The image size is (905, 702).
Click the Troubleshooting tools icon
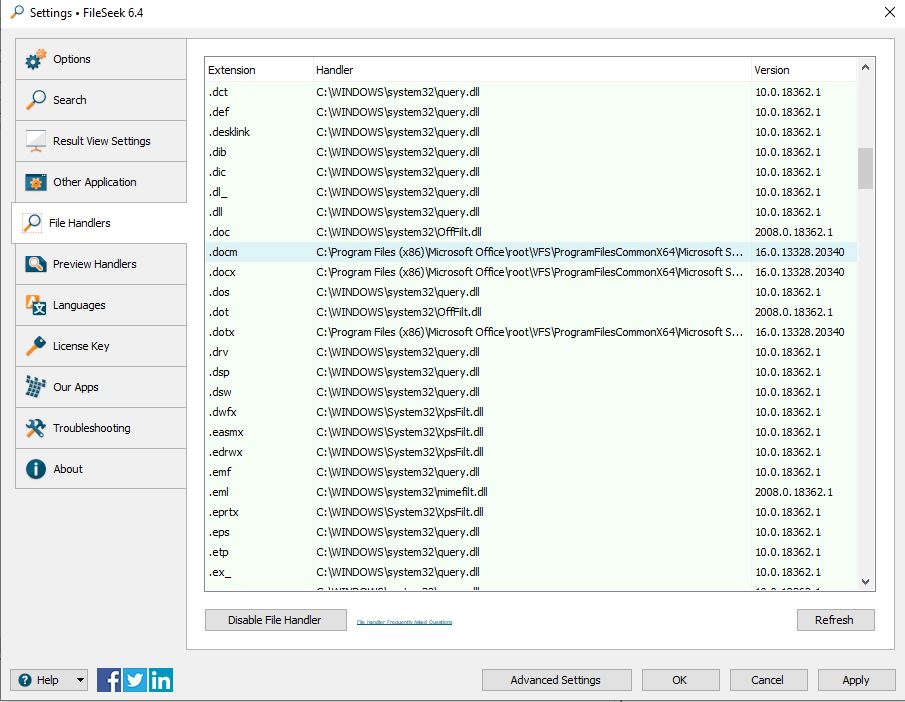click(36, 428)
